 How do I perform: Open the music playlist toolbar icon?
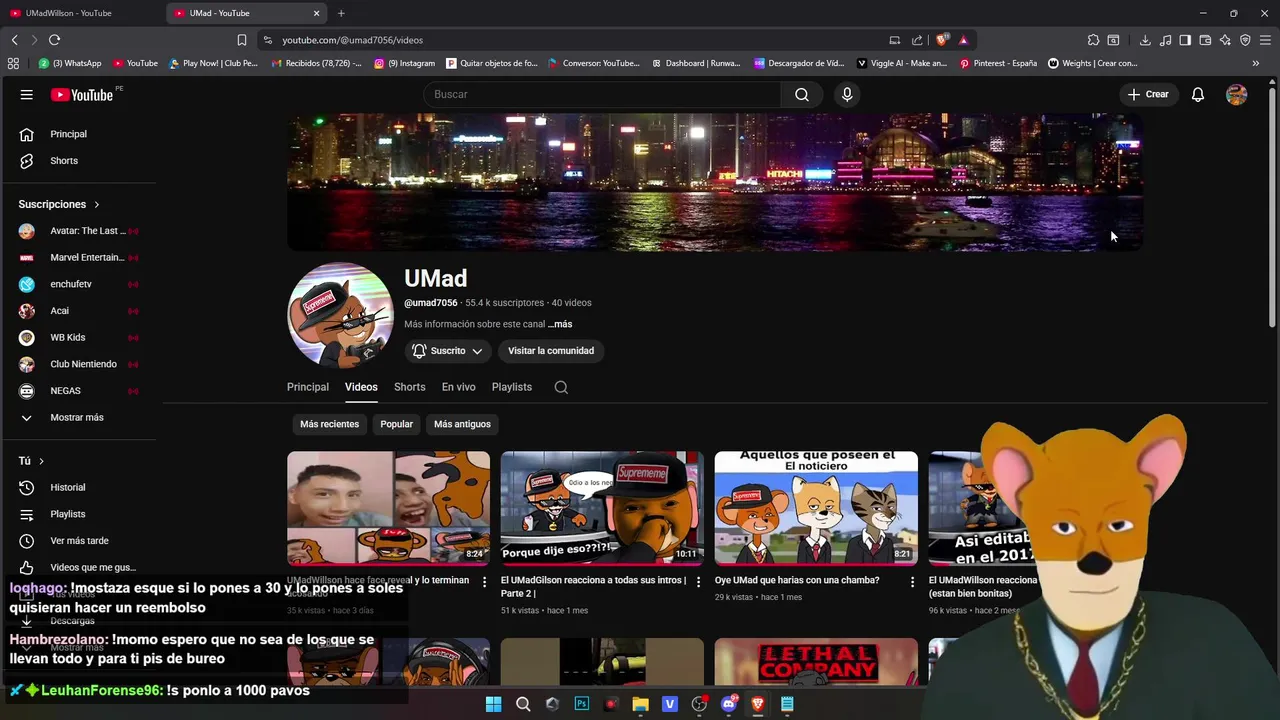click(x=1165, y=40)
